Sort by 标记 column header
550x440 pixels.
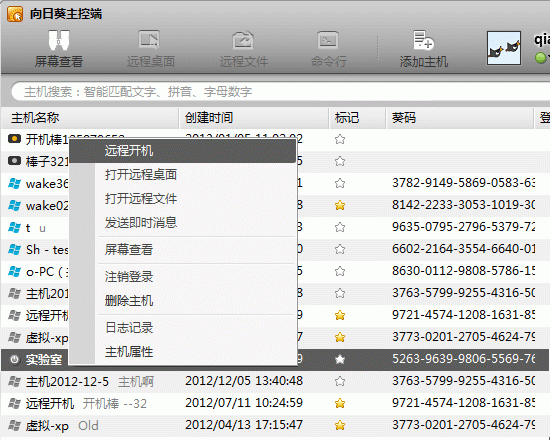pyautogui.click(x=357, y=118)
